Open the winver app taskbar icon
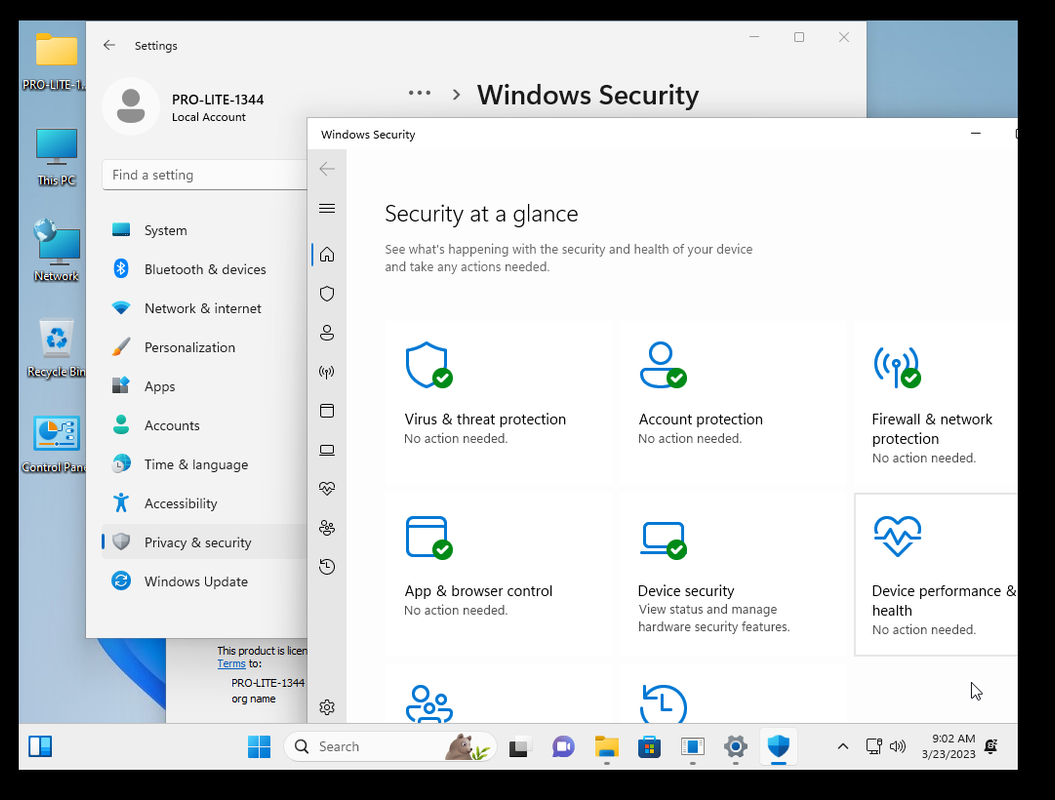Viewport: 1055px width, 800px height. click(x=692, y=746)
